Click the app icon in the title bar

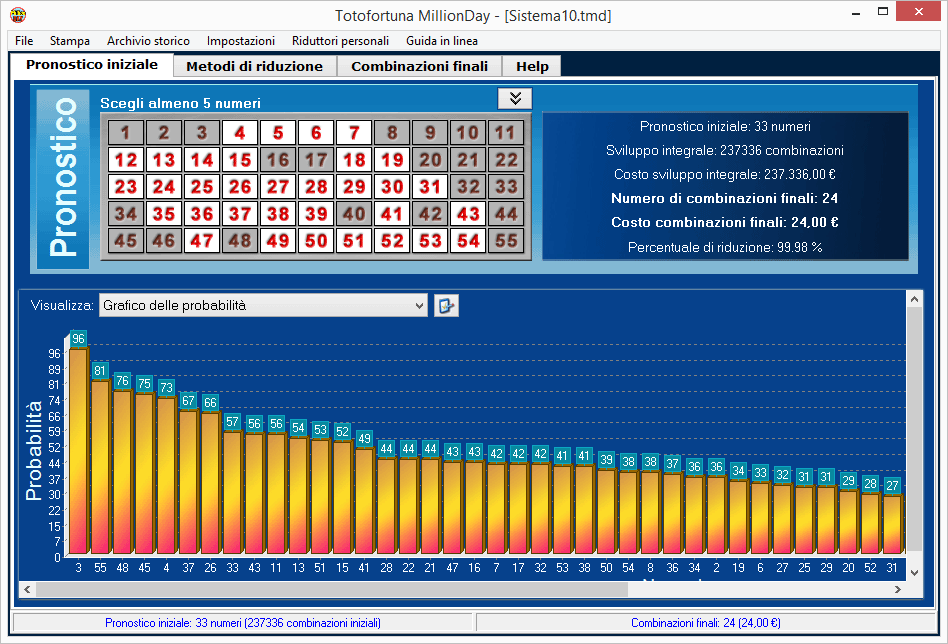17,15
